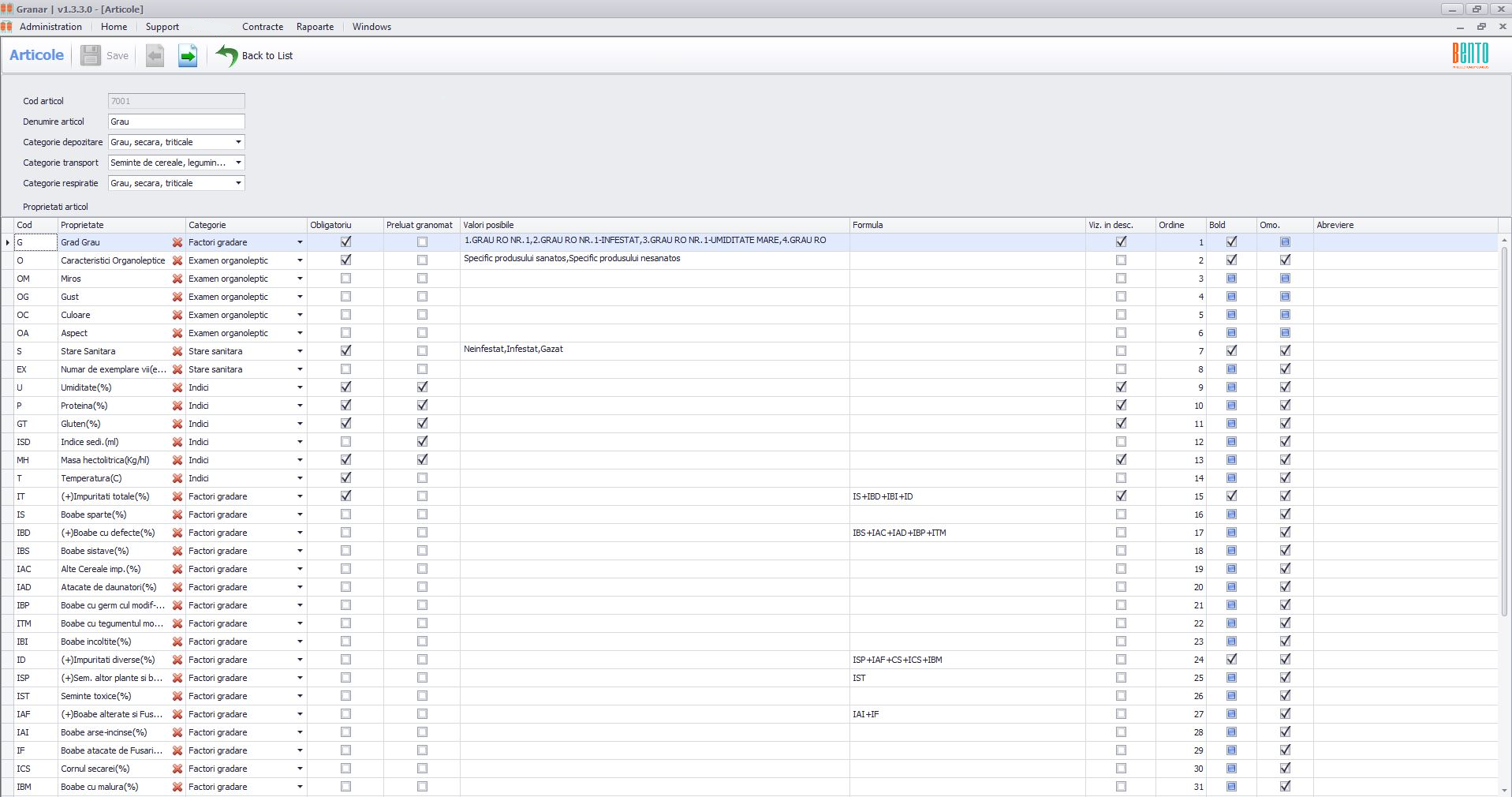The height and width of the screenshot is (797, 1512).
Task: Toggle Viz. in desc. for Gluten(%) row
Action: click(x=1121, y=424)
